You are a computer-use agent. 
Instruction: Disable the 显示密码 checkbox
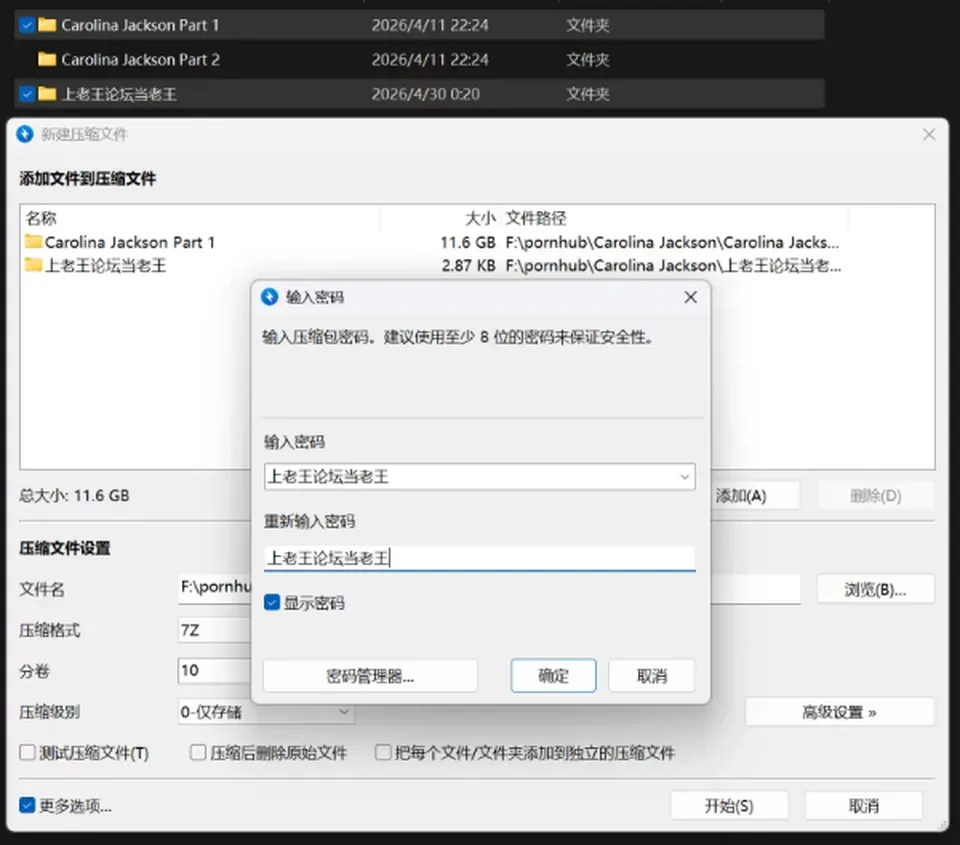(272, 603)
